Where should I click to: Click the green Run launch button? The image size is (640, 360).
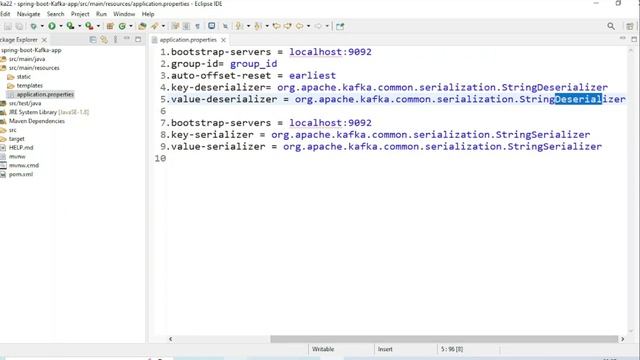[52, 26]
